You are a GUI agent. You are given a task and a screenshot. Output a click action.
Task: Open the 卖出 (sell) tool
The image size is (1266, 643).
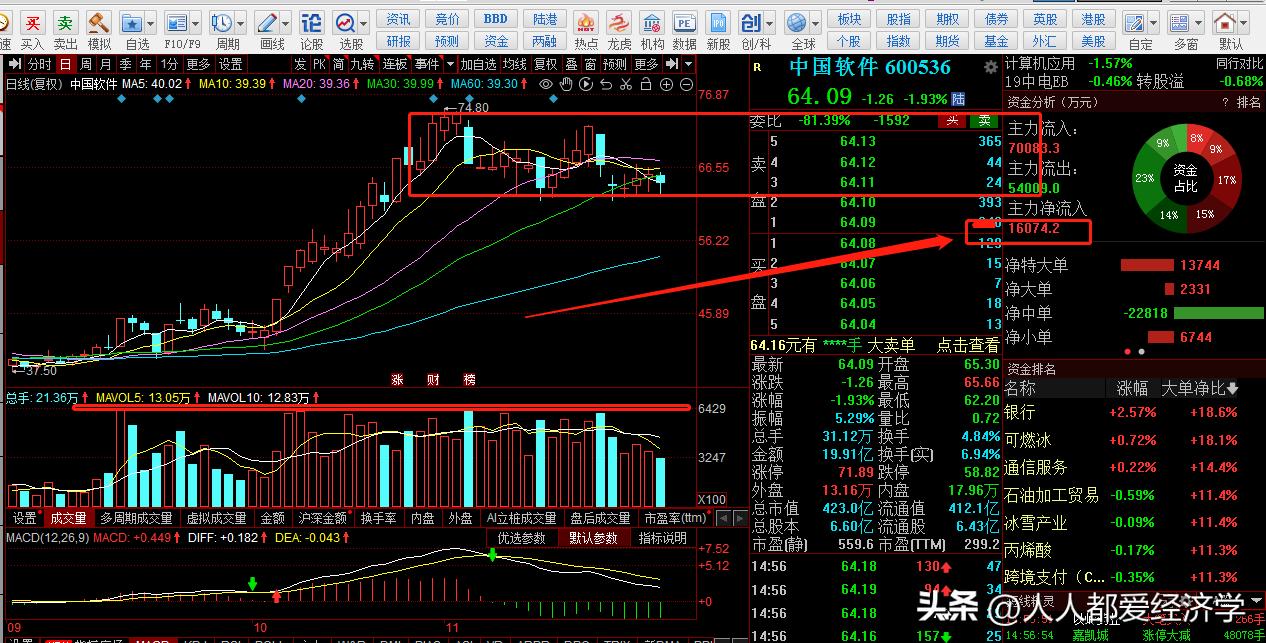(x=65, y=22)
